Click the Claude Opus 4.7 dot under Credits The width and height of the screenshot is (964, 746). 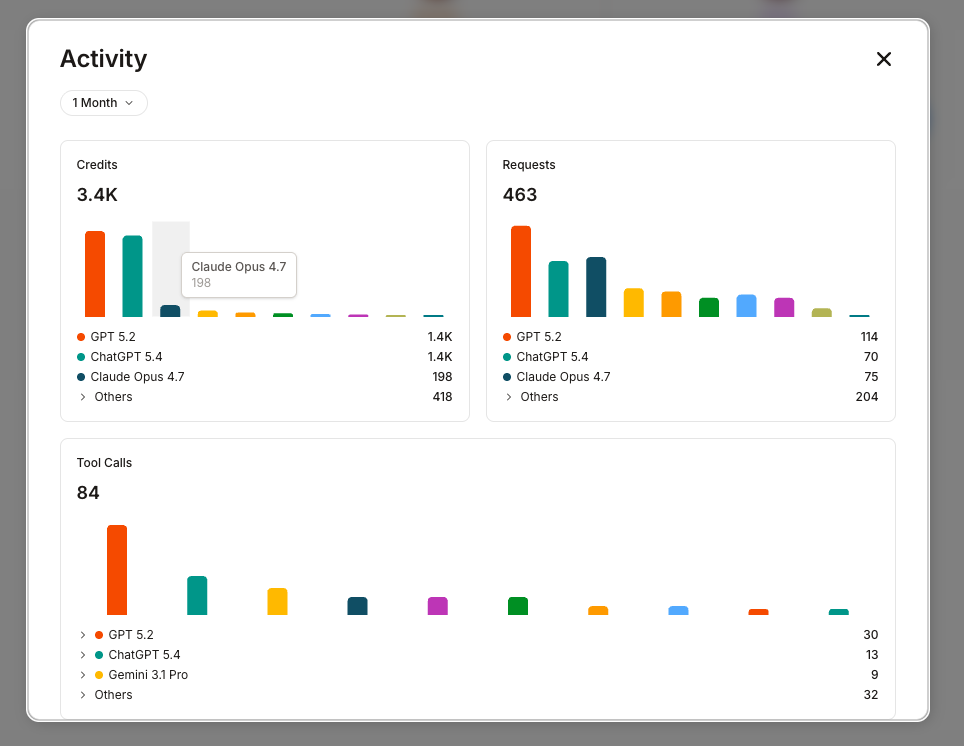coord(81,377)
